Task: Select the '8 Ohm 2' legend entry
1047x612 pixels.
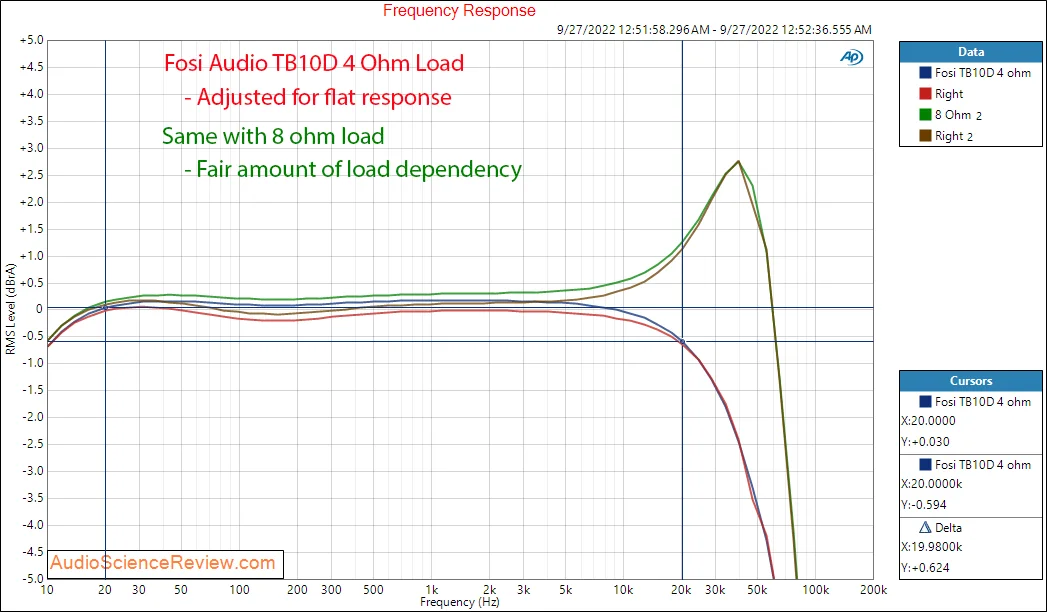Action: coord(958,115)
